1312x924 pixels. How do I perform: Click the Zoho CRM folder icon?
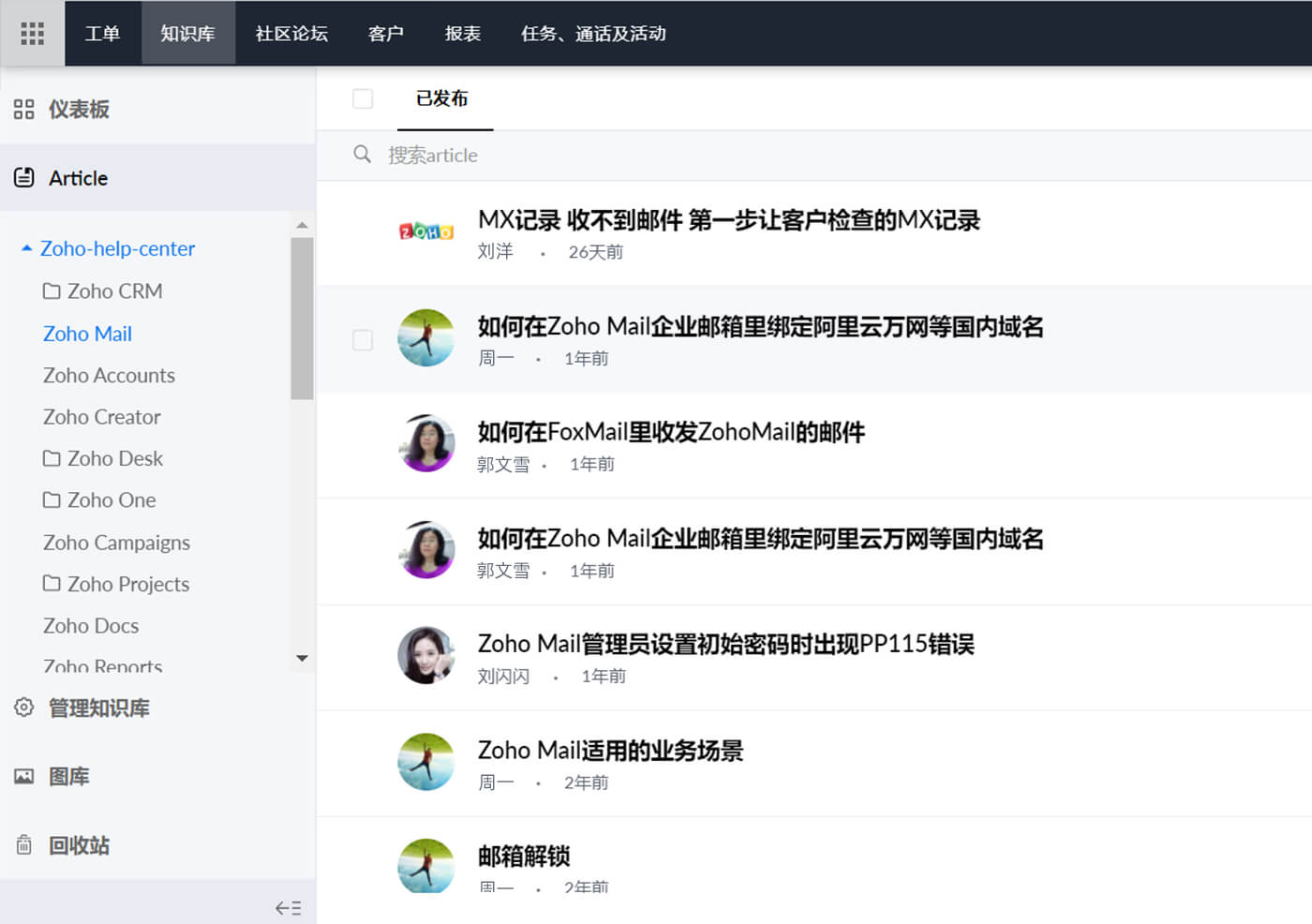click(x=52, y=291)
